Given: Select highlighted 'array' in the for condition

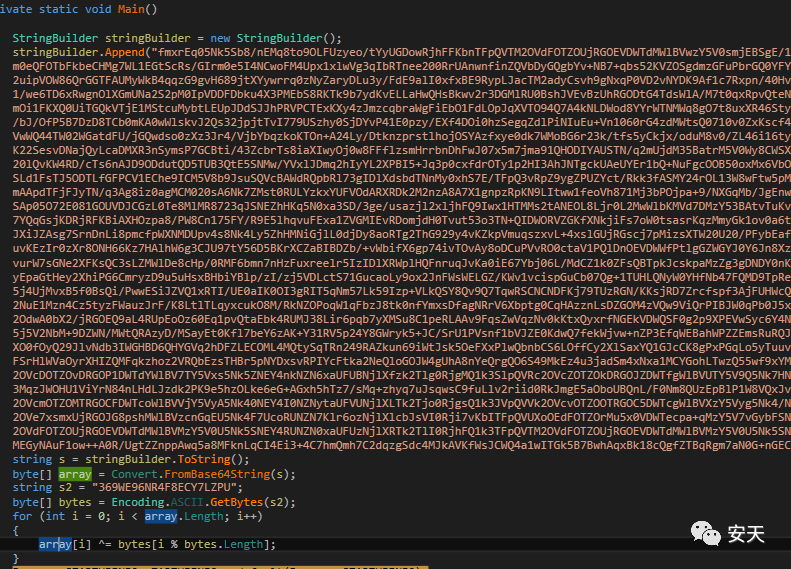Looking at the screenshot, I should point(161,517).
